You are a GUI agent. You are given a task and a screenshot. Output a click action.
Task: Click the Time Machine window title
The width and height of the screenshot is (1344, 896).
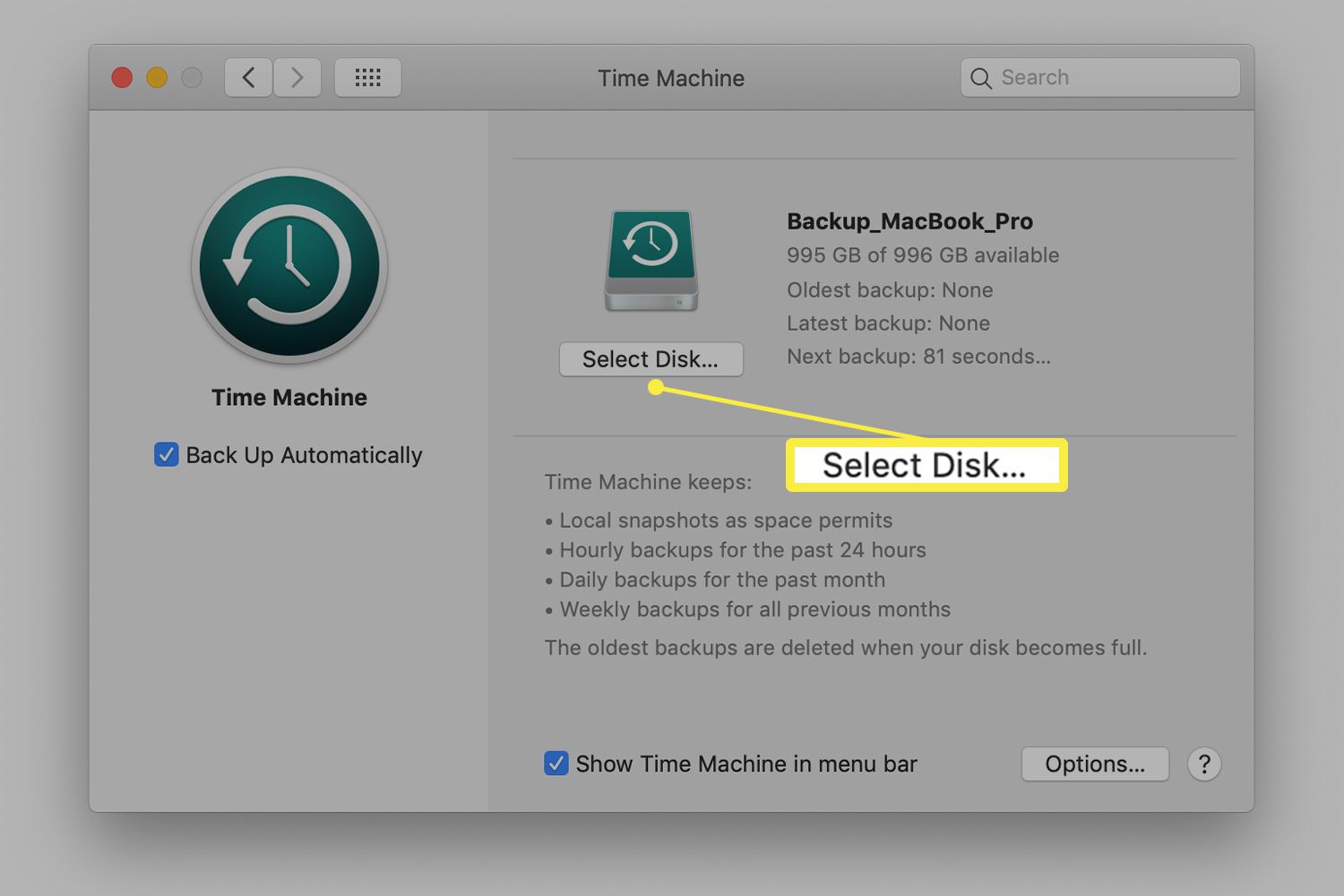[671, 78]
